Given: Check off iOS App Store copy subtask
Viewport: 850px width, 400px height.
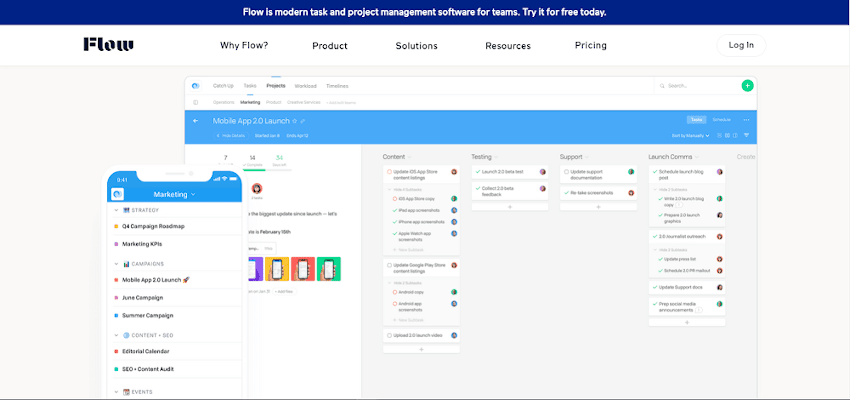Looking at the screenshot, I should point(394,199).
